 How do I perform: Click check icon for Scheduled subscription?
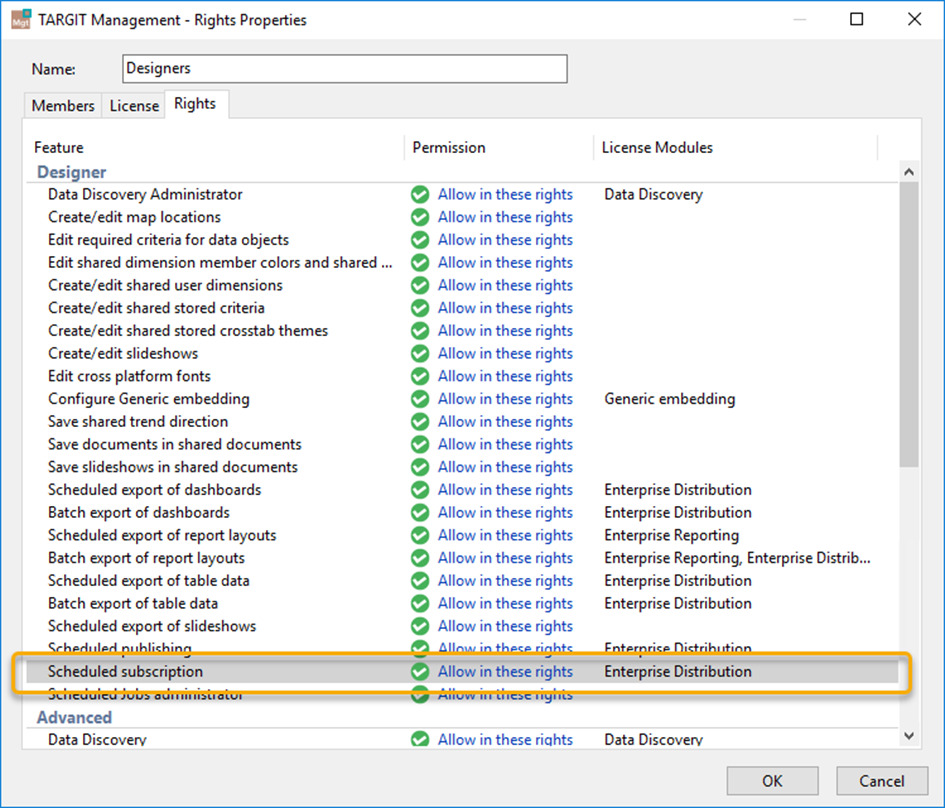click(420, 671)
